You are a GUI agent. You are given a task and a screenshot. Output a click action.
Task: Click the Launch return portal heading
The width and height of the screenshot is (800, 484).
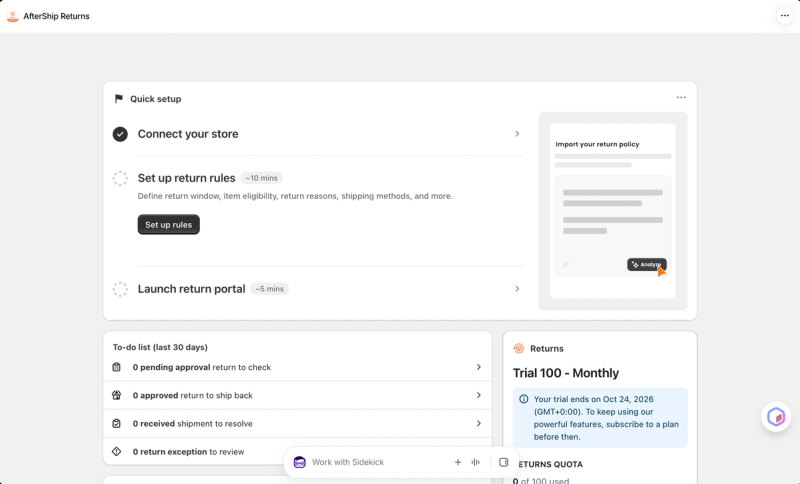pos(191,289)
